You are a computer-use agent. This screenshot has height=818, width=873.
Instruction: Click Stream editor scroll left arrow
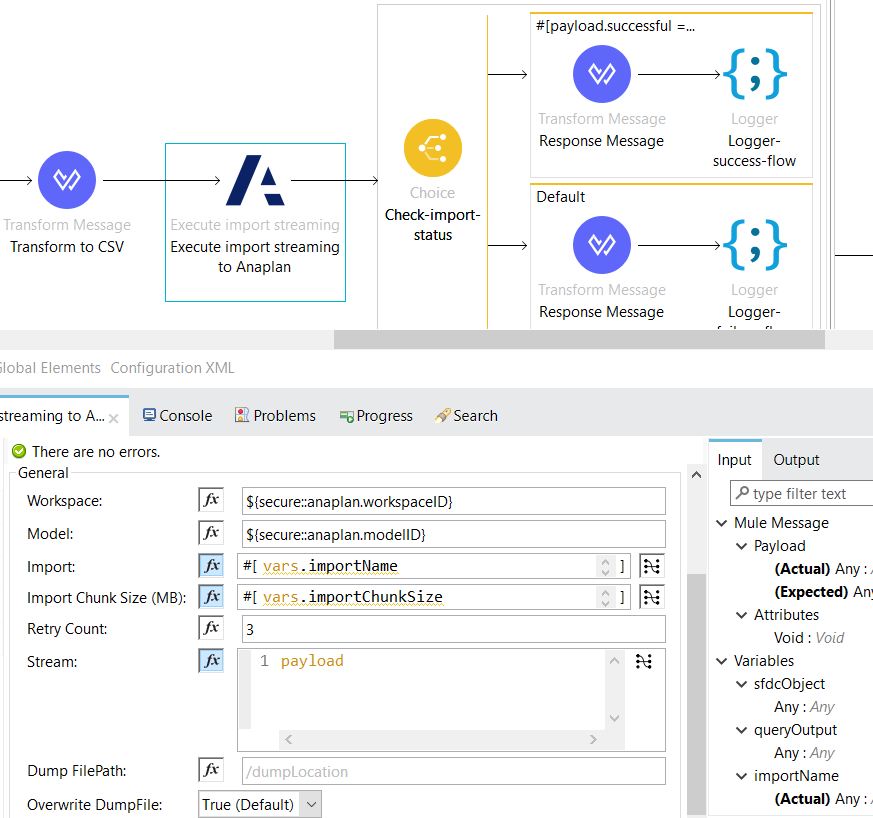pos(288,739)
